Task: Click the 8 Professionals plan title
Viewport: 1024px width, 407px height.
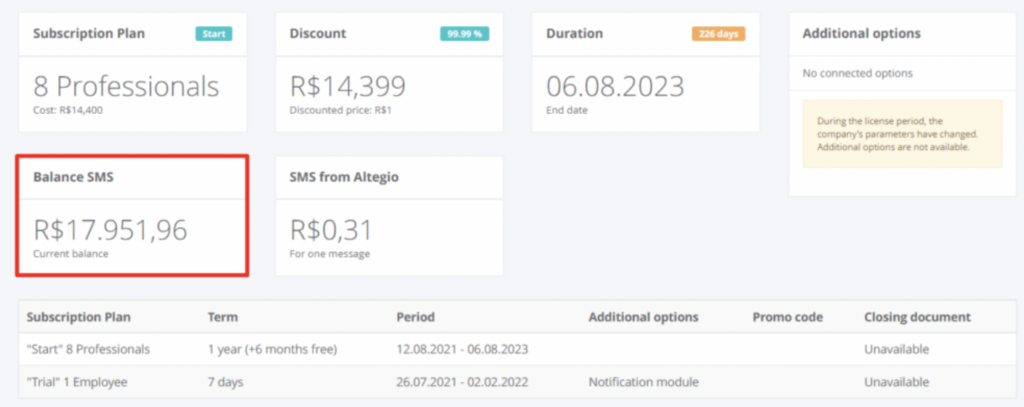Action: 126,85
